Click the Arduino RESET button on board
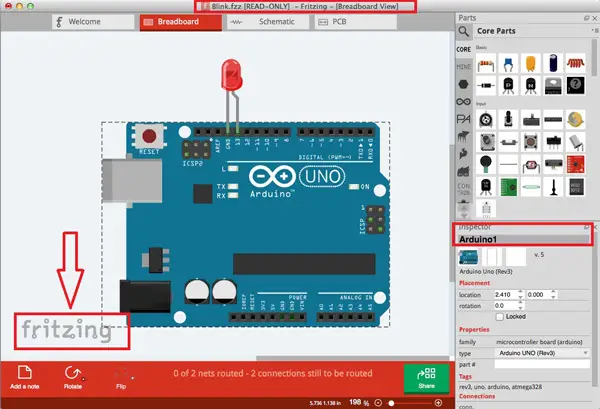 149,136
